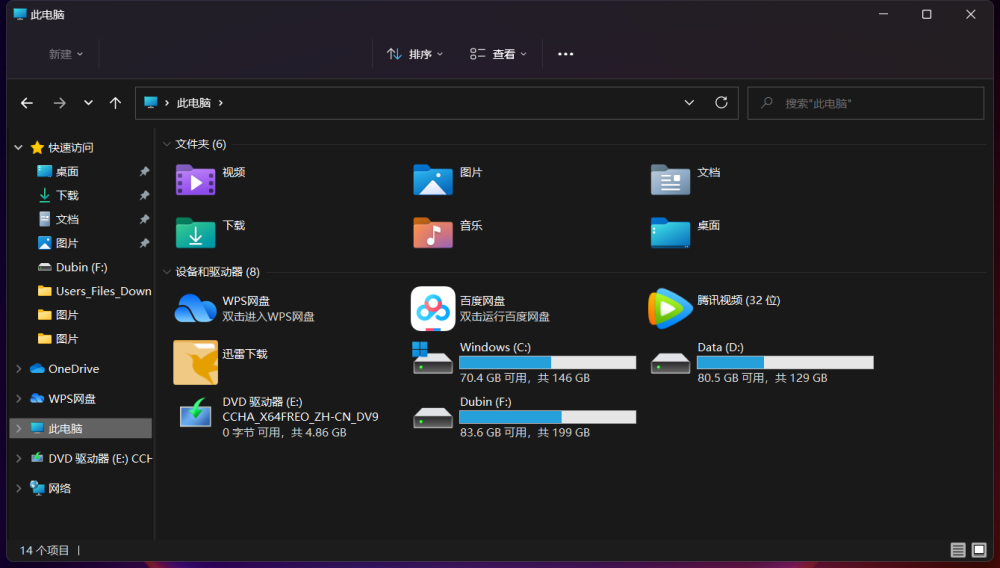Image resolution: width=1000 pixels, height=568 pixels.
Task: Refresh the current location
Action: [721, 103]
